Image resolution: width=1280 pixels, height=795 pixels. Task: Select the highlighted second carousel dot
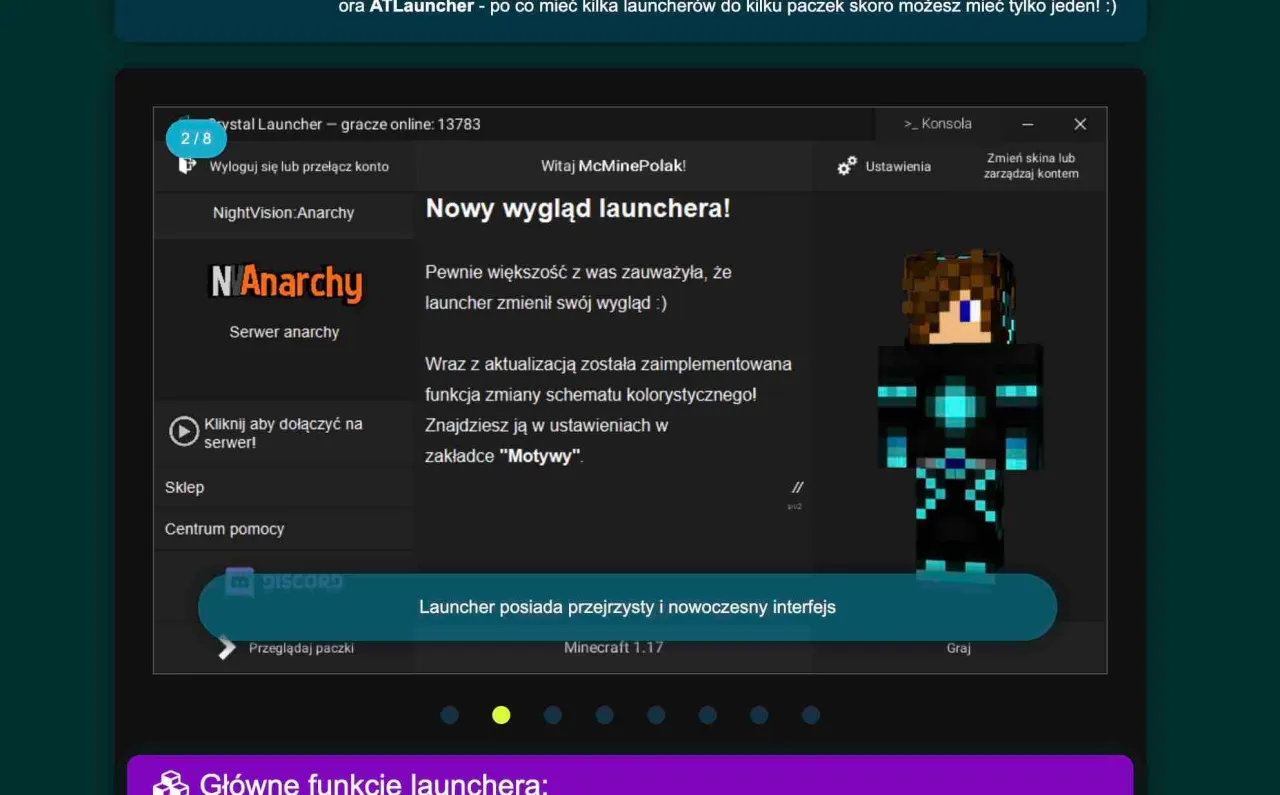(x=501, y=715)
